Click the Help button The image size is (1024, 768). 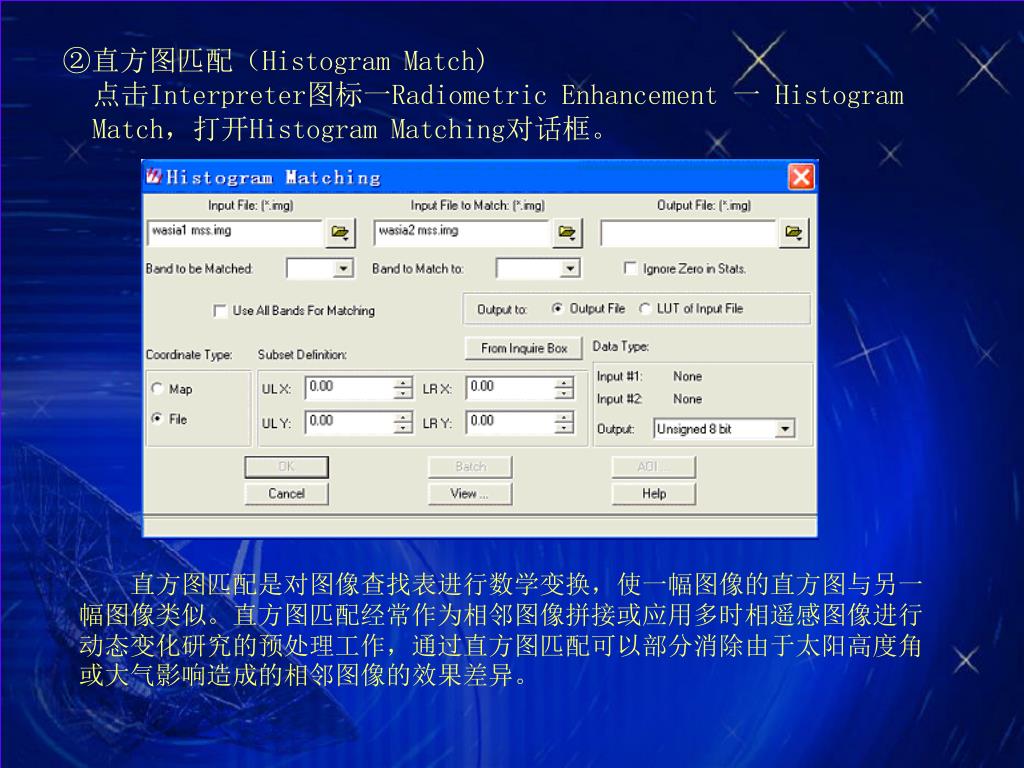tap(654, 494)
